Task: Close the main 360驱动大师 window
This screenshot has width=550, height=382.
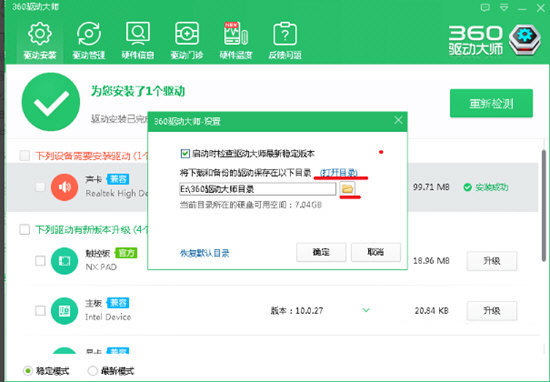Action: pyautogui.click(x=541, y=8)
